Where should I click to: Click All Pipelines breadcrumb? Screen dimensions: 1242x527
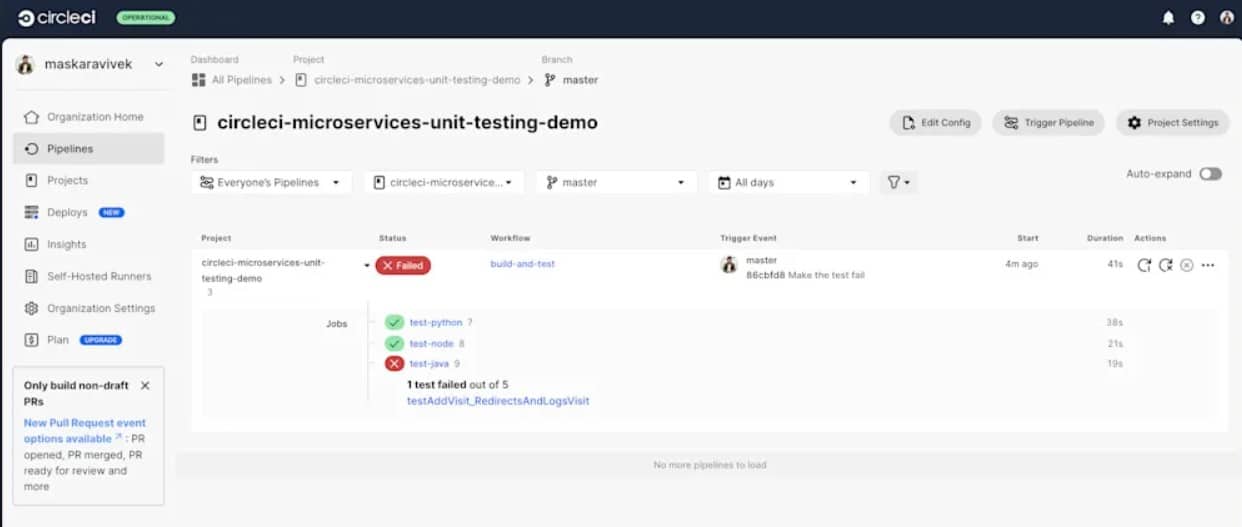coord(243,80)
